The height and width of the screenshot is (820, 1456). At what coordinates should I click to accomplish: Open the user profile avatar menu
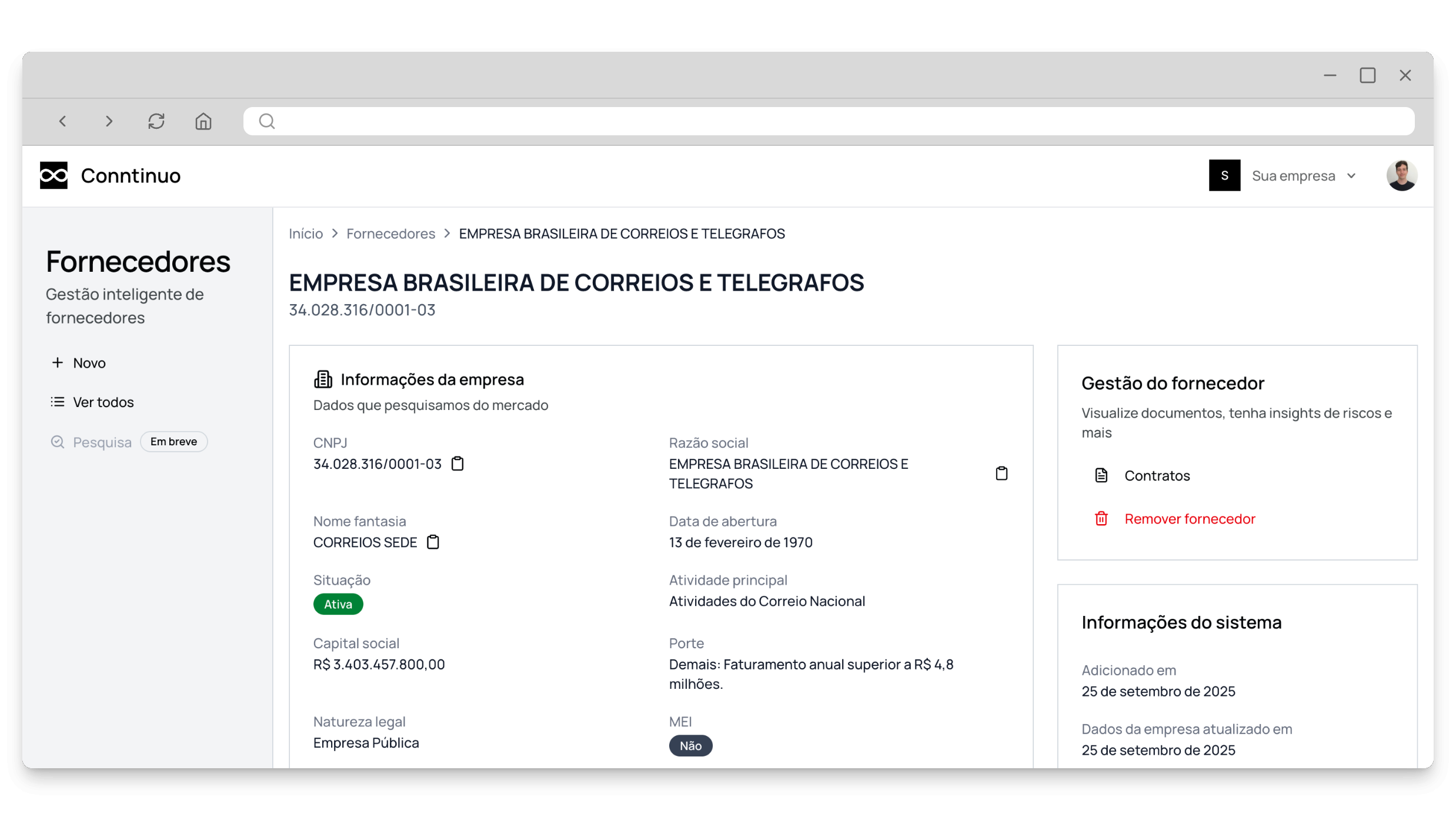point(1401,175)
